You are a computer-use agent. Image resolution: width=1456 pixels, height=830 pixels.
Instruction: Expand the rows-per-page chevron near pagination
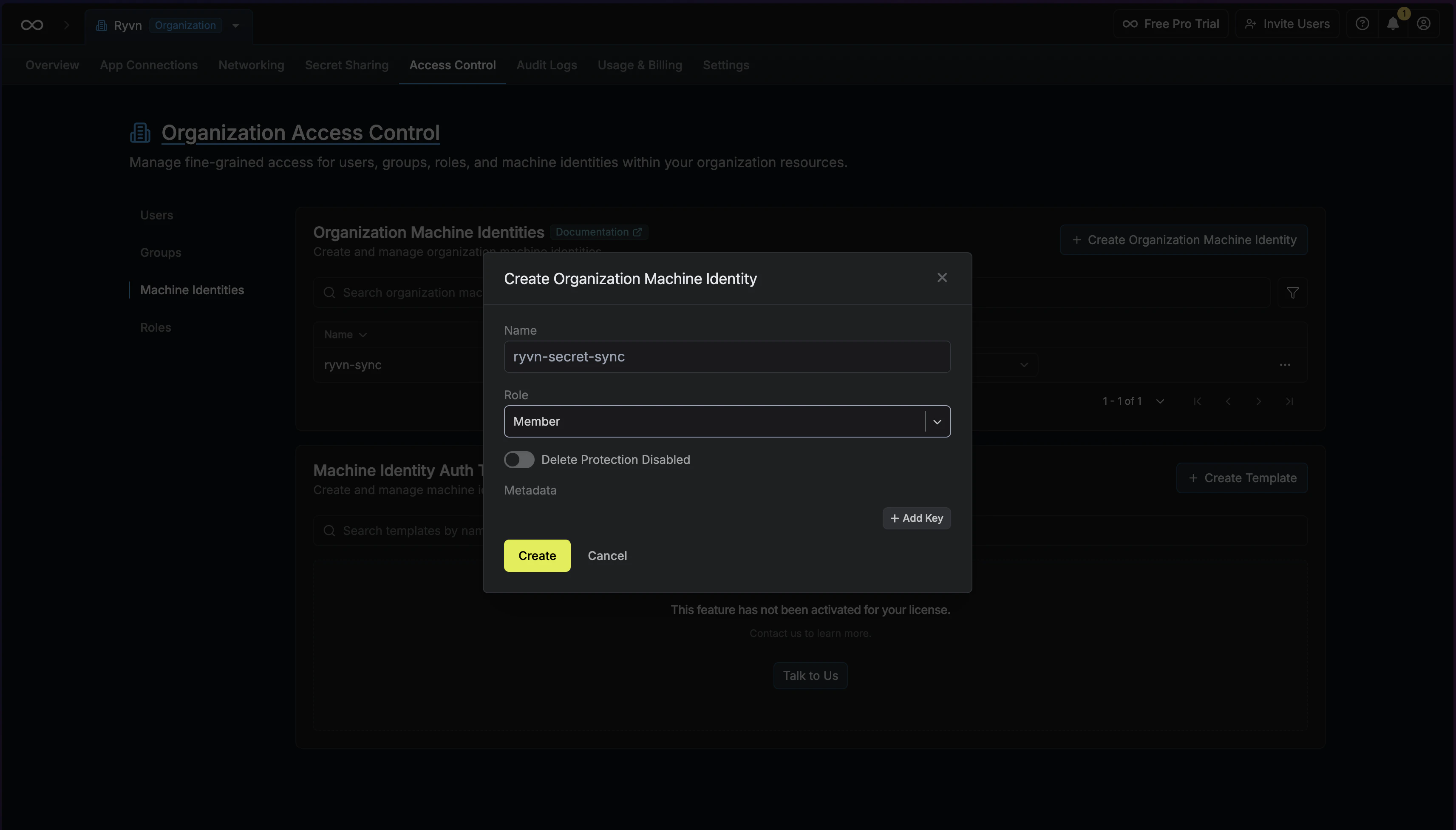pos(1160,401)
